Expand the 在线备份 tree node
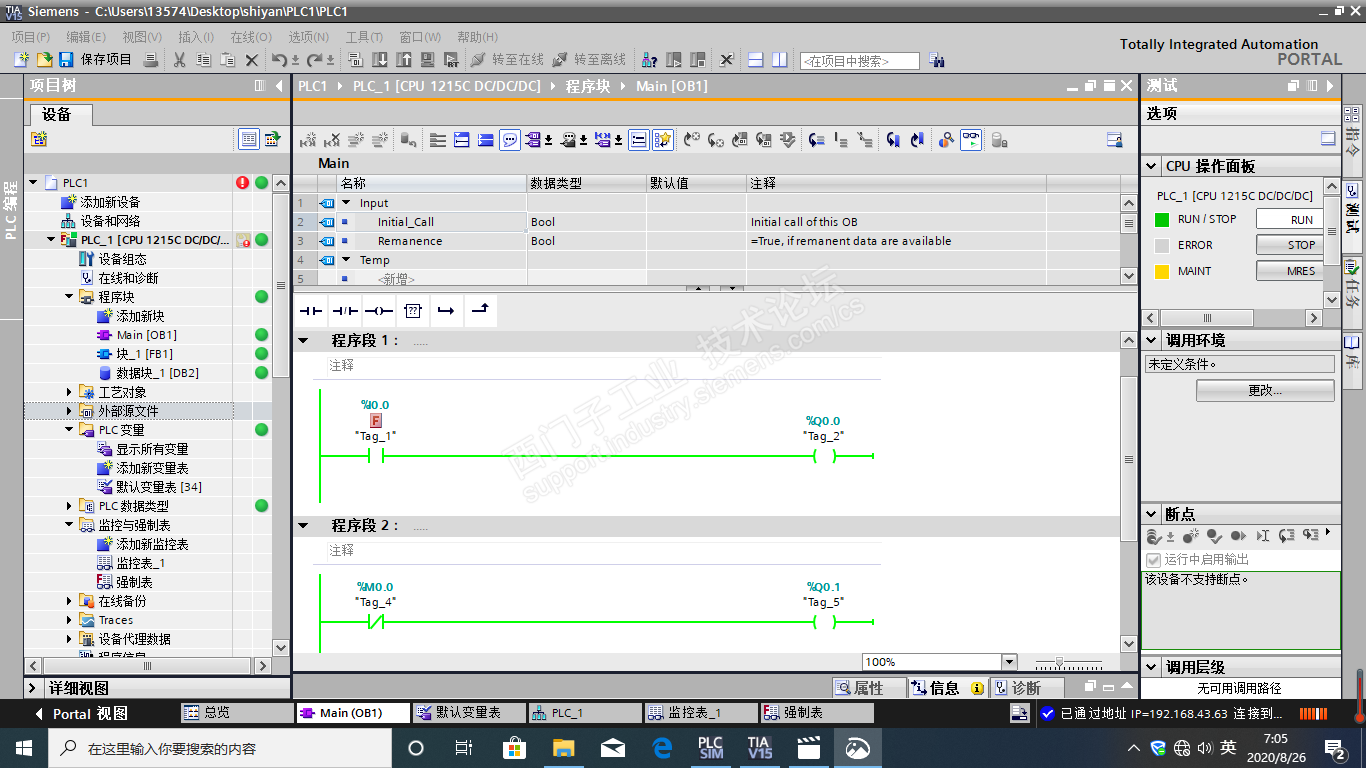 click(69, 601)
